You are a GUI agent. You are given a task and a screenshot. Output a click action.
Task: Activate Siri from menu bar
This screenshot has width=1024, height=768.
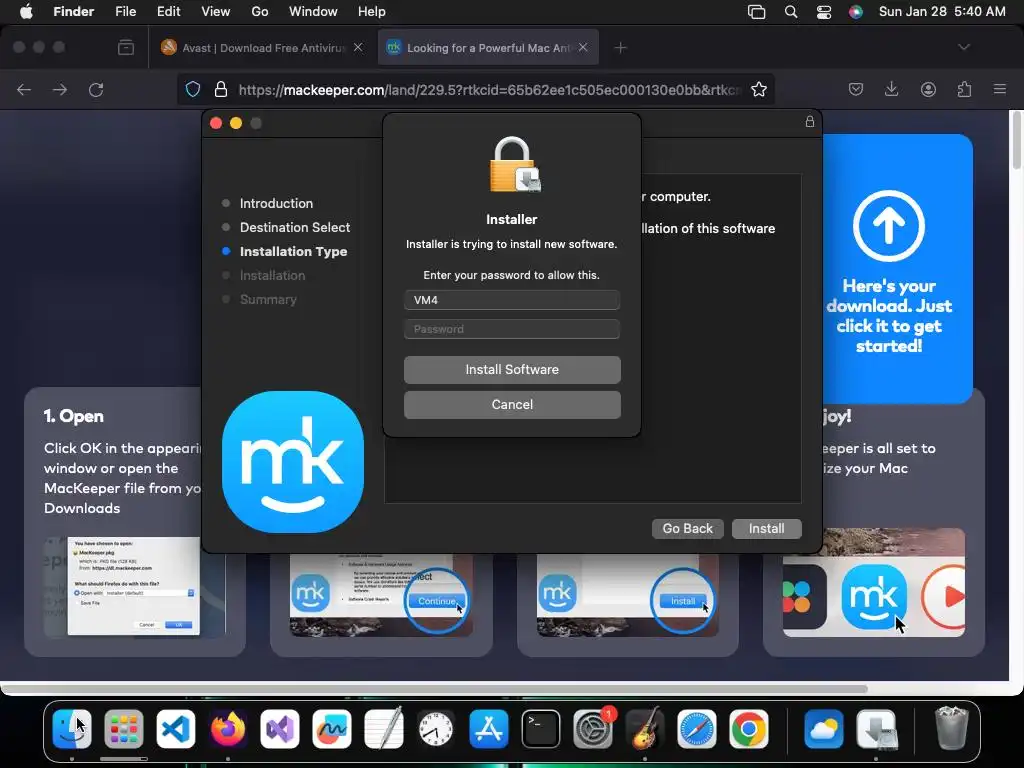tap(856, 12)
